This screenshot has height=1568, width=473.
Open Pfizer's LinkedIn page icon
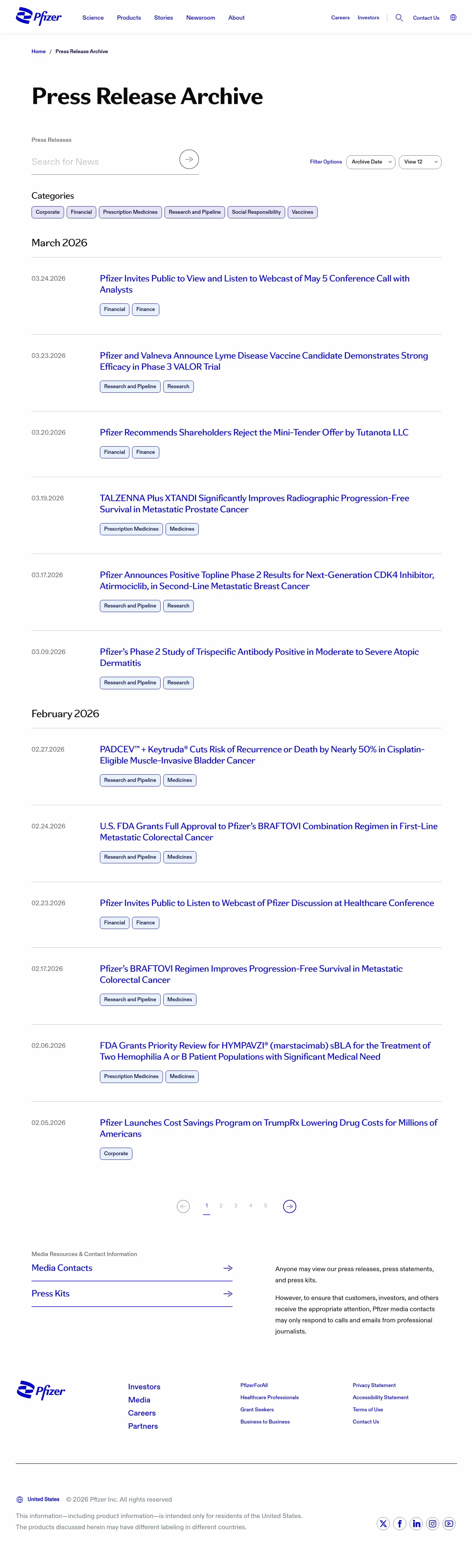(x=417, y=1523)
